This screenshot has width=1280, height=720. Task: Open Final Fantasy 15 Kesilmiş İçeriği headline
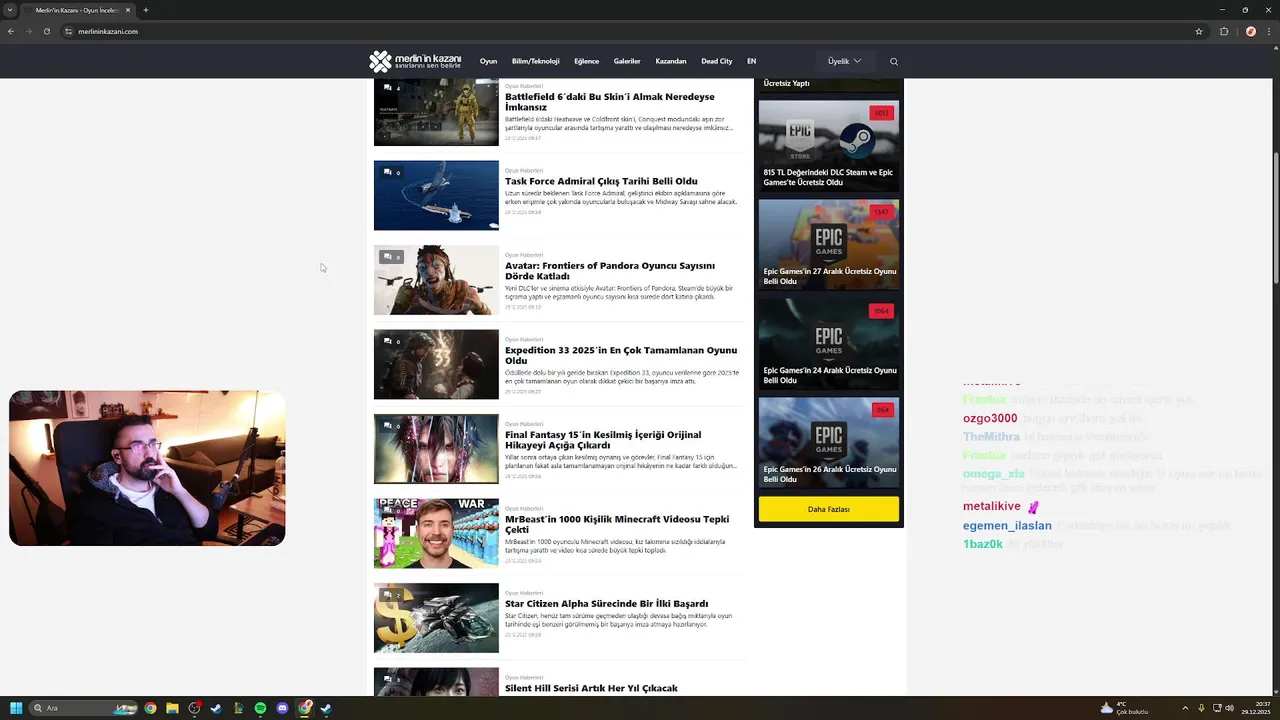603,440
